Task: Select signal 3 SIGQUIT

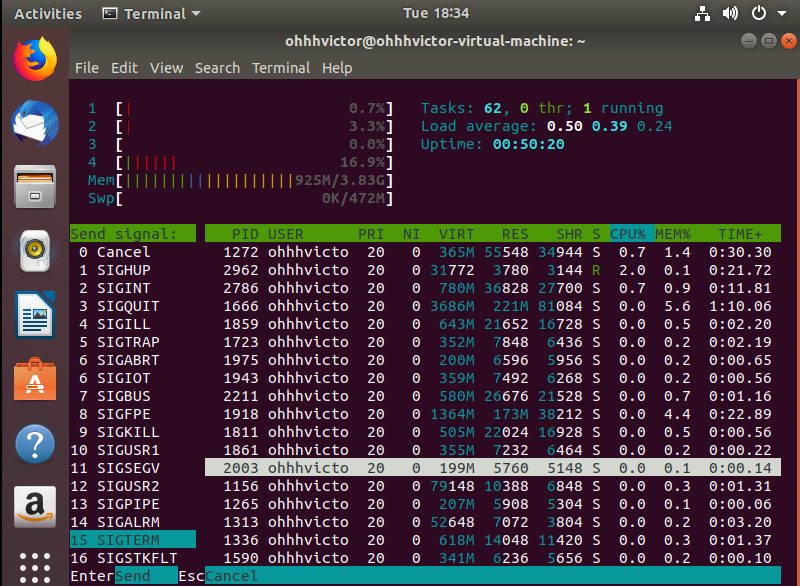Action: pos(133,306)
